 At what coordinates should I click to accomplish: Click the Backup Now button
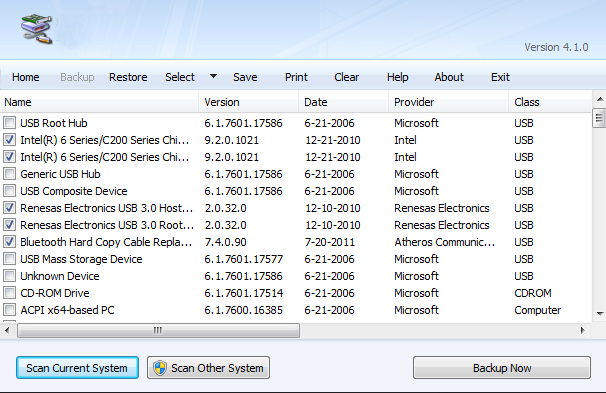tap(502, 368)
